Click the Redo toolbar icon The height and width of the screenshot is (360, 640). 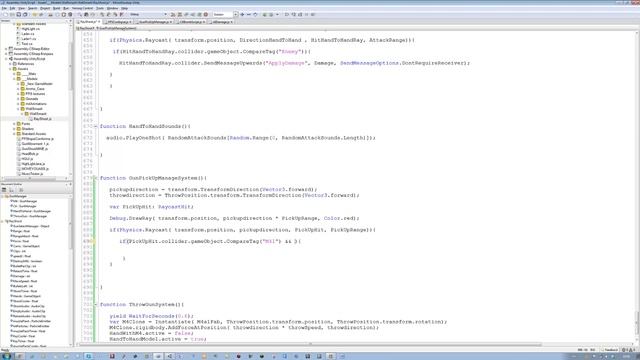[x=41, y=14]
